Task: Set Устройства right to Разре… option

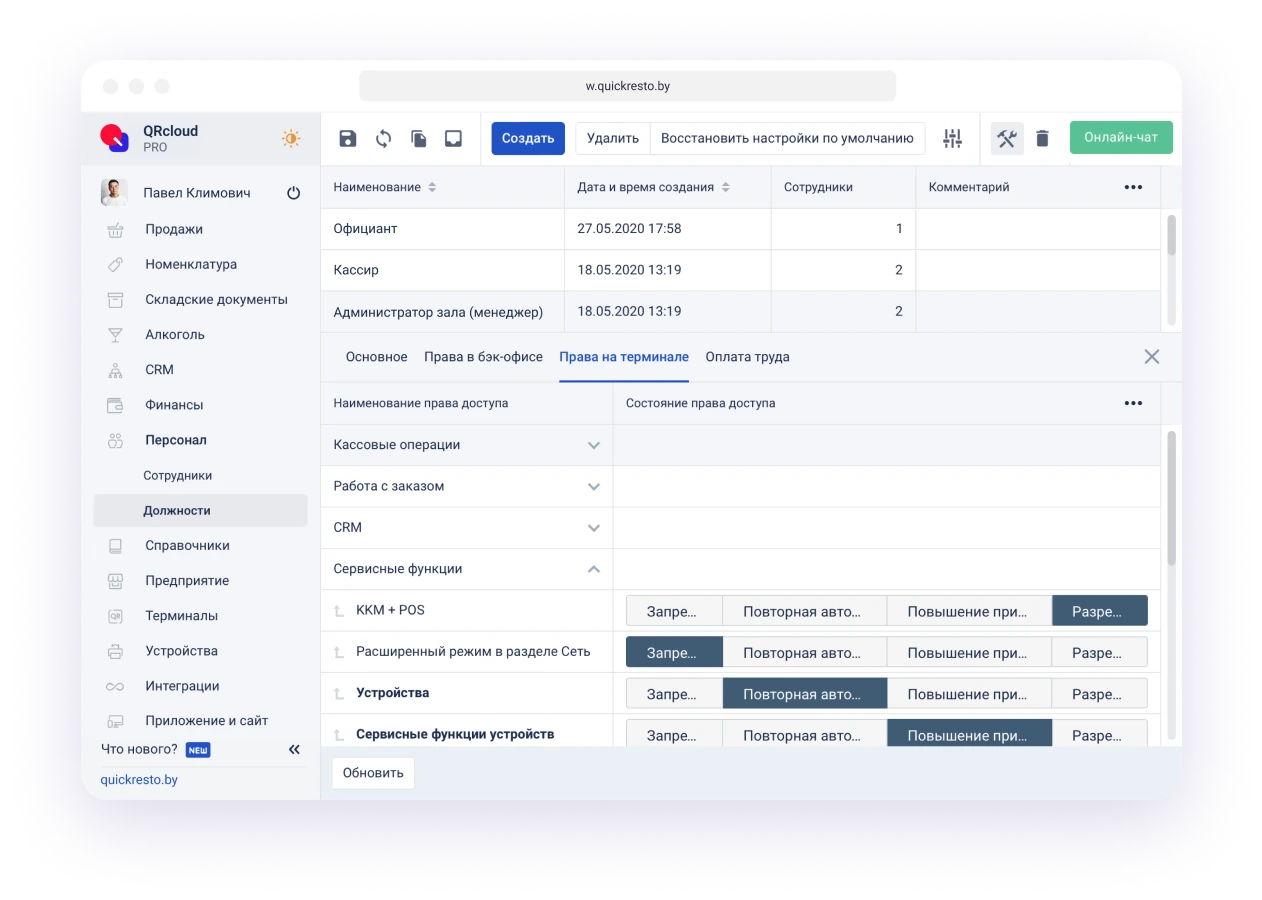Action: click(x=1098, y=694)
